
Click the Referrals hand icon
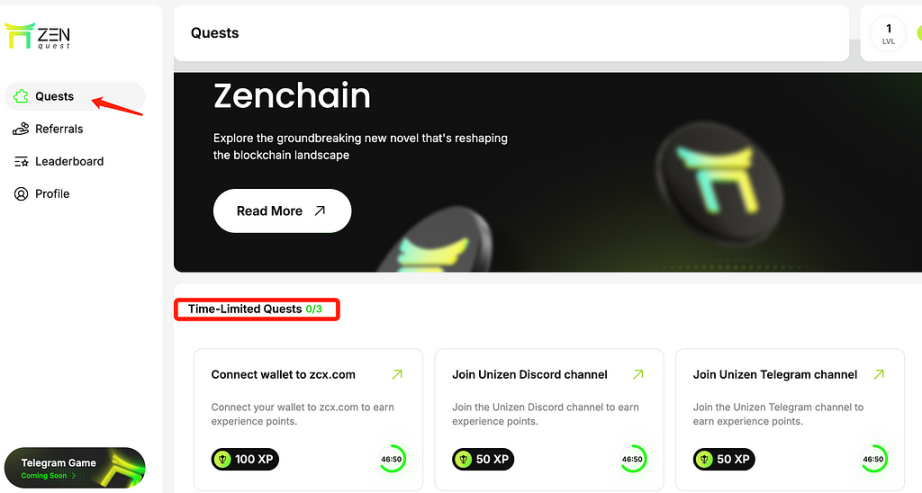[x=21, y=129]
